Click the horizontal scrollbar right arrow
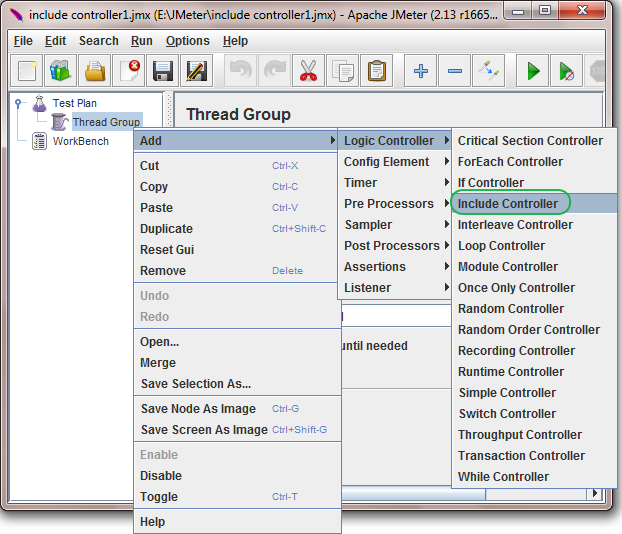This screenshot has width=622, height=534. point(594,493)
